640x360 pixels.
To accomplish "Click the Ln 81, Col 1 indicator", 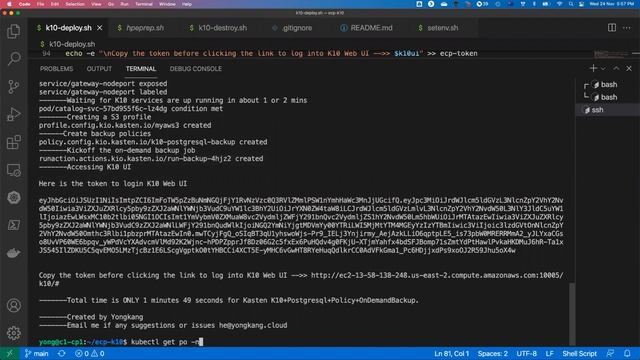I will (x=451, y=353).
